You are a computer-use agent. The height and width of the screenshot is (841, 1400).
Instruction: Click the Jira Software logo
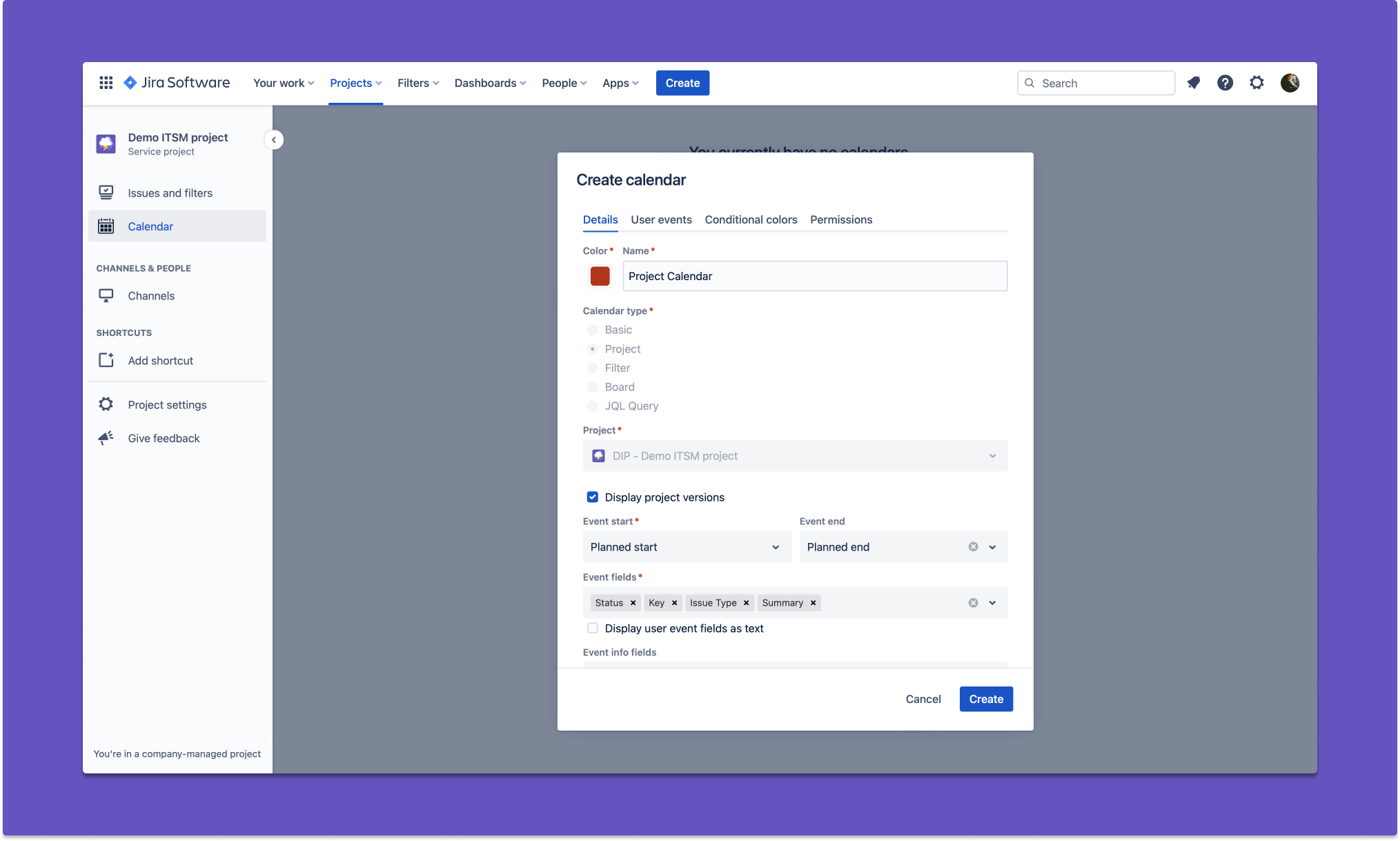177,83
